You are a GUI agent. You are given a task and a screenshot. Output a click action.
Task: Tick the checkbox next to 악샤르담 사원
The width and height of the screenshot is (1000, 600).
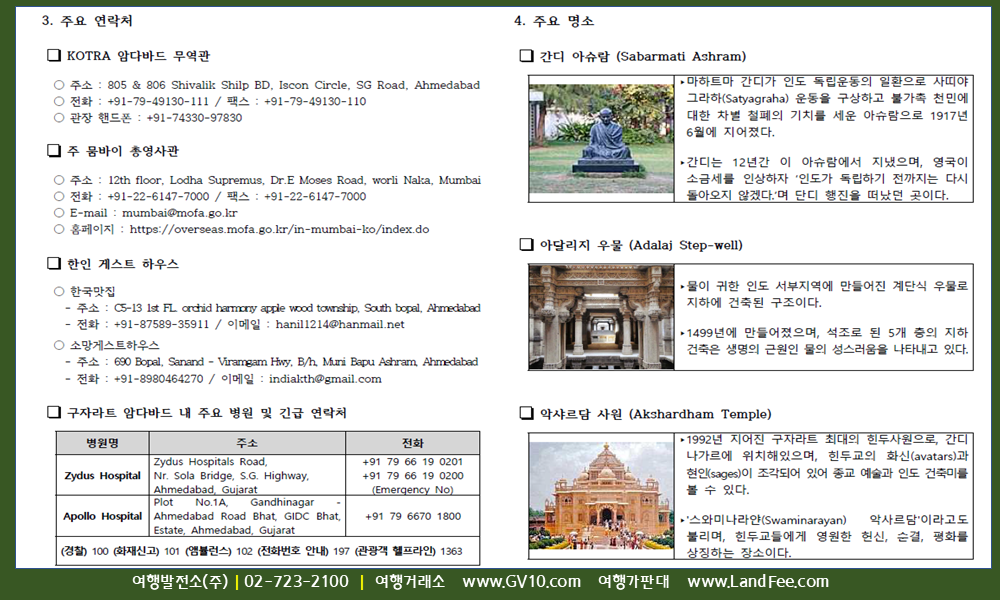coord(526,414)
